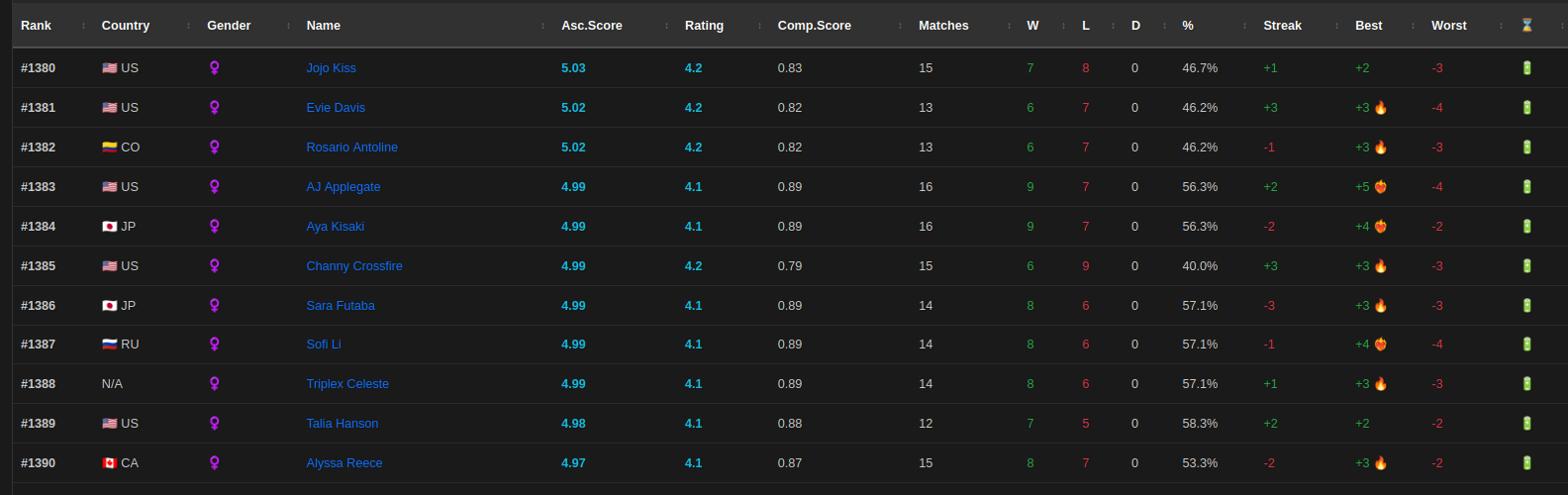Screen dimensions: 1568x495
Task: Click the gender icon in AJ Applegate row
Action: click(214, 187)
